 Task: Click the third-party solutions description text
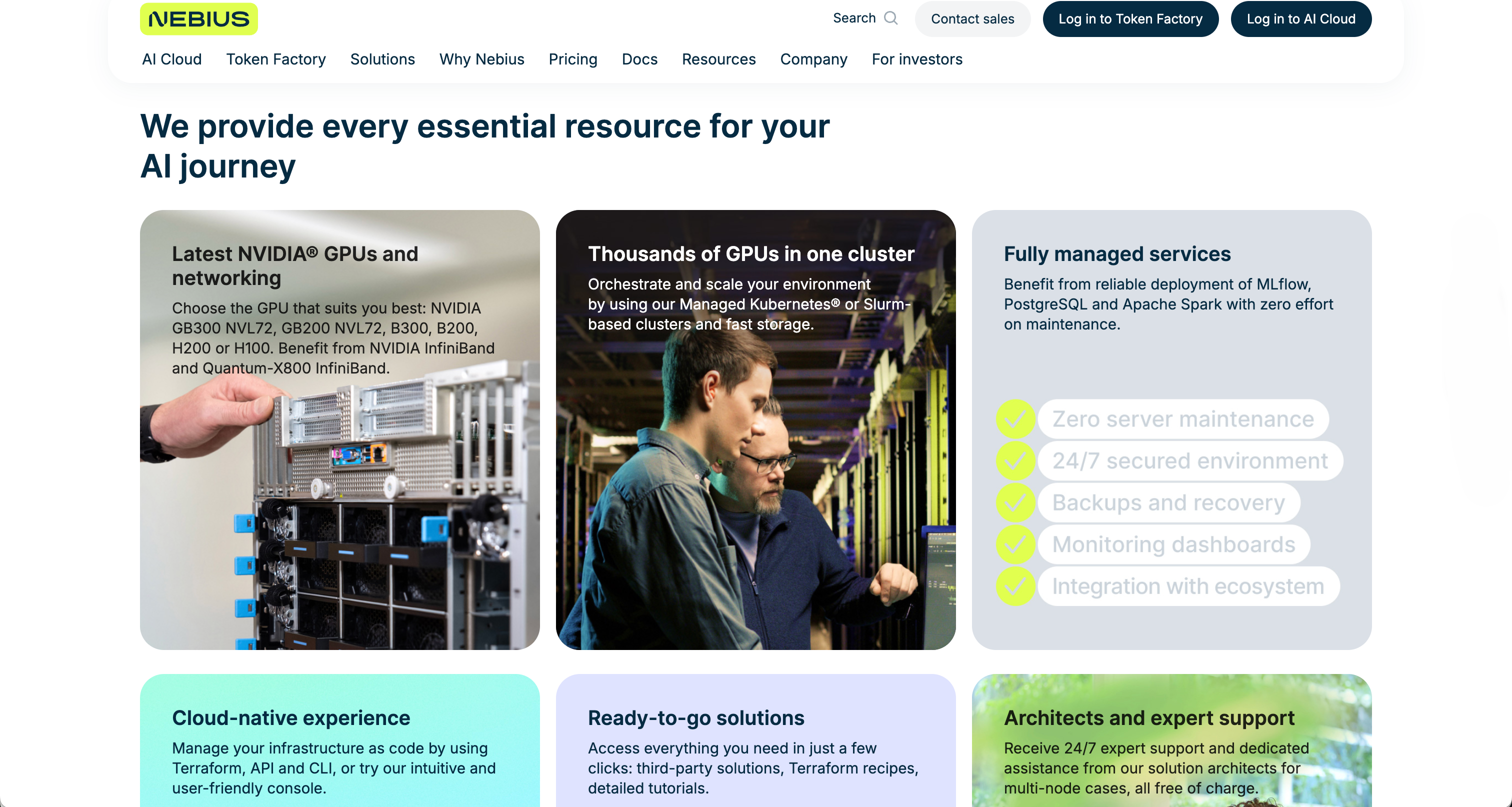click(753, 767)
